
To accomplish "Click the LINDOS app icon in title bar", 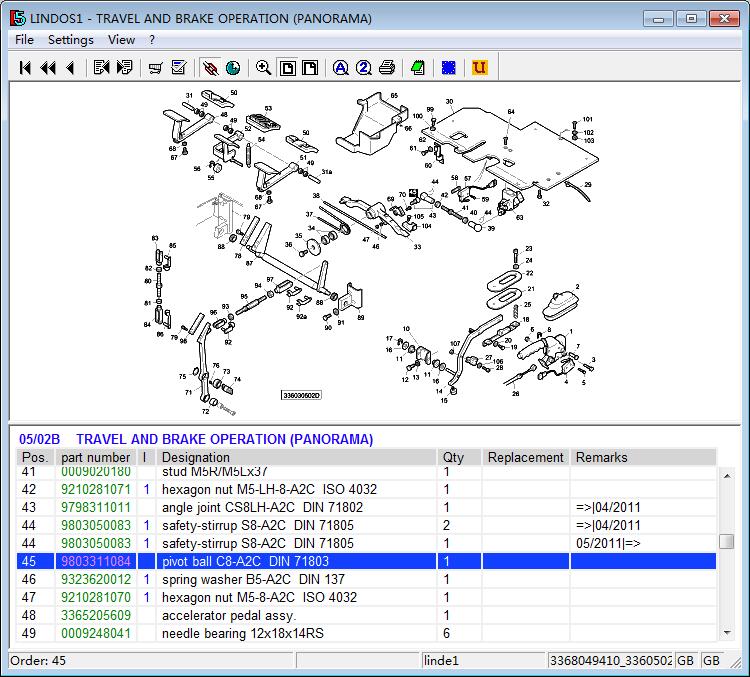I will [x=18, y=18].
